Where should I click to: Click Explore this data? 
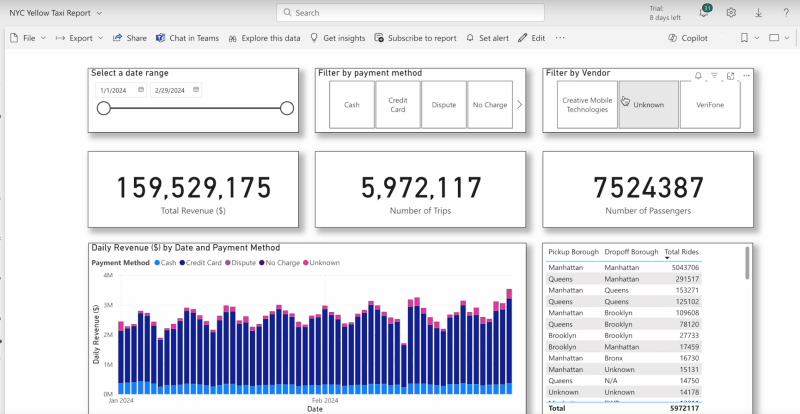point(264,38)
